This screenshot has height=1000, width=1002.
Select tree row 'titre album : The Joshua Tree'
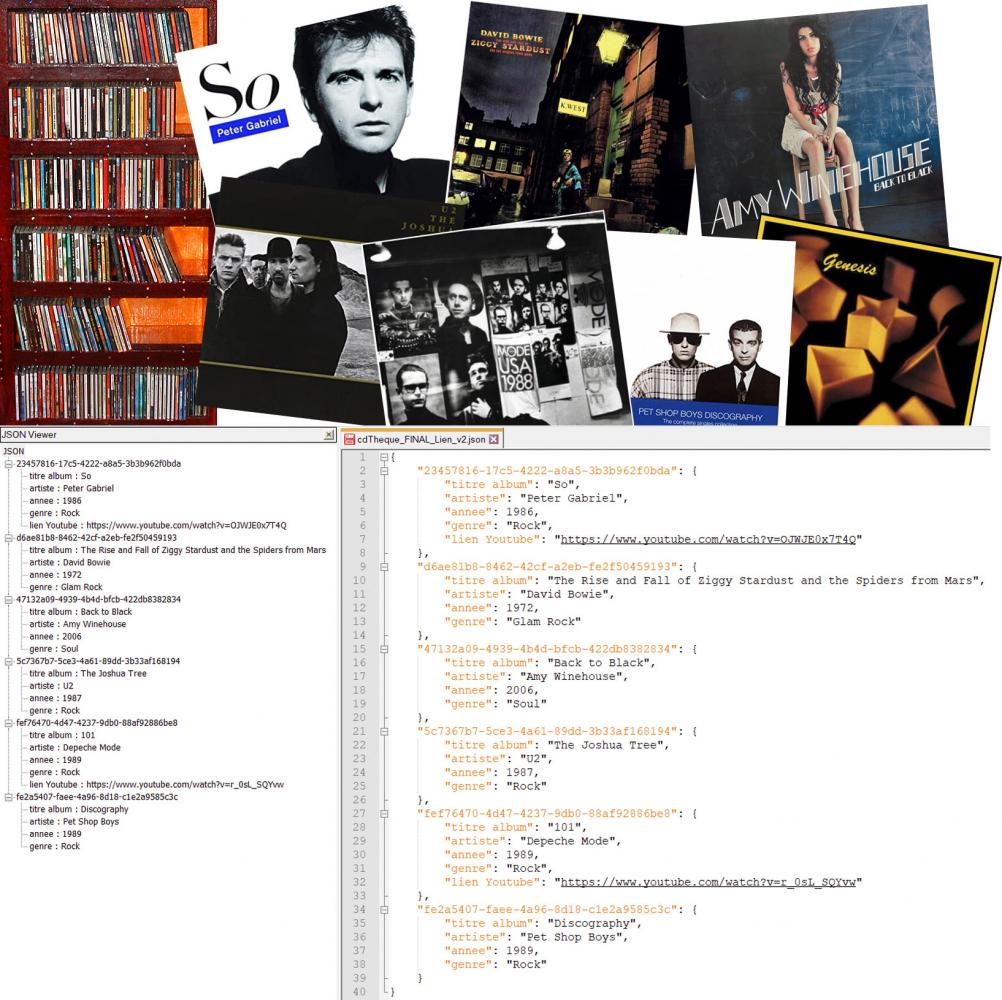[88, 673]
